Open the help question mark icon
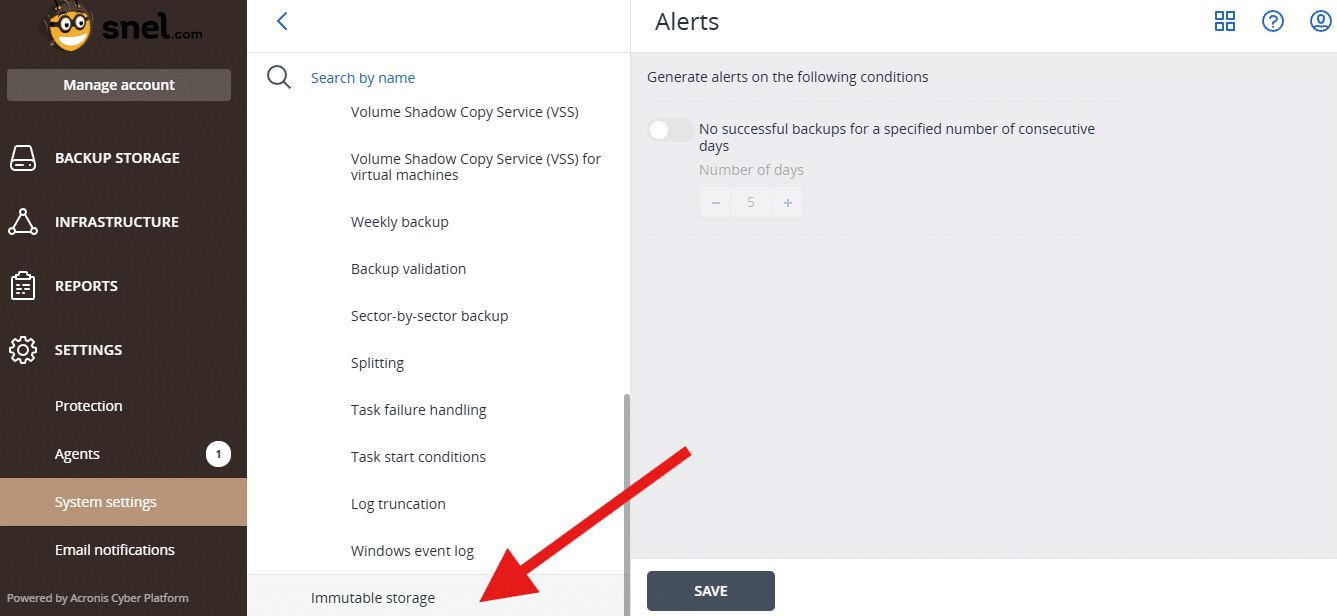 (x=1273, y=21)
